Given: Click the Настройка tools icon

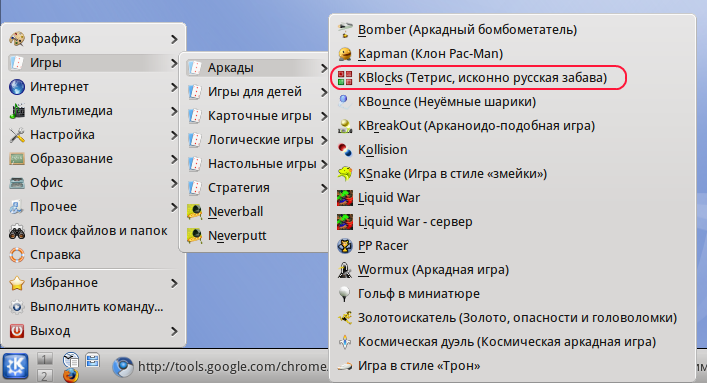Looking at the screenshot, I should click(x=17, y=134).
